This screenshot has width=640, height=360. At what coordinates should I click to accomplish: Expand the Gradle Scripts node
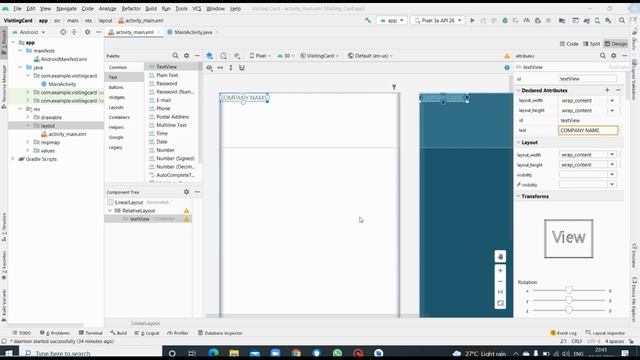click(13, 159)
